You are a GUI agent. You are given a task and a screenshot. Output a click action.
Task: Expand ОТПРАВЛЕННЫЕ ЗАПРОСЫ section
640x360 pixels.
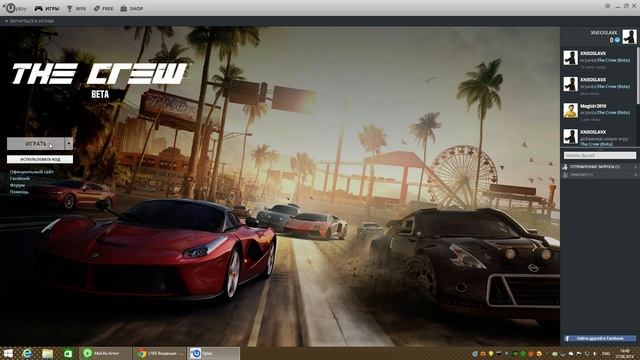click(600, 167)
